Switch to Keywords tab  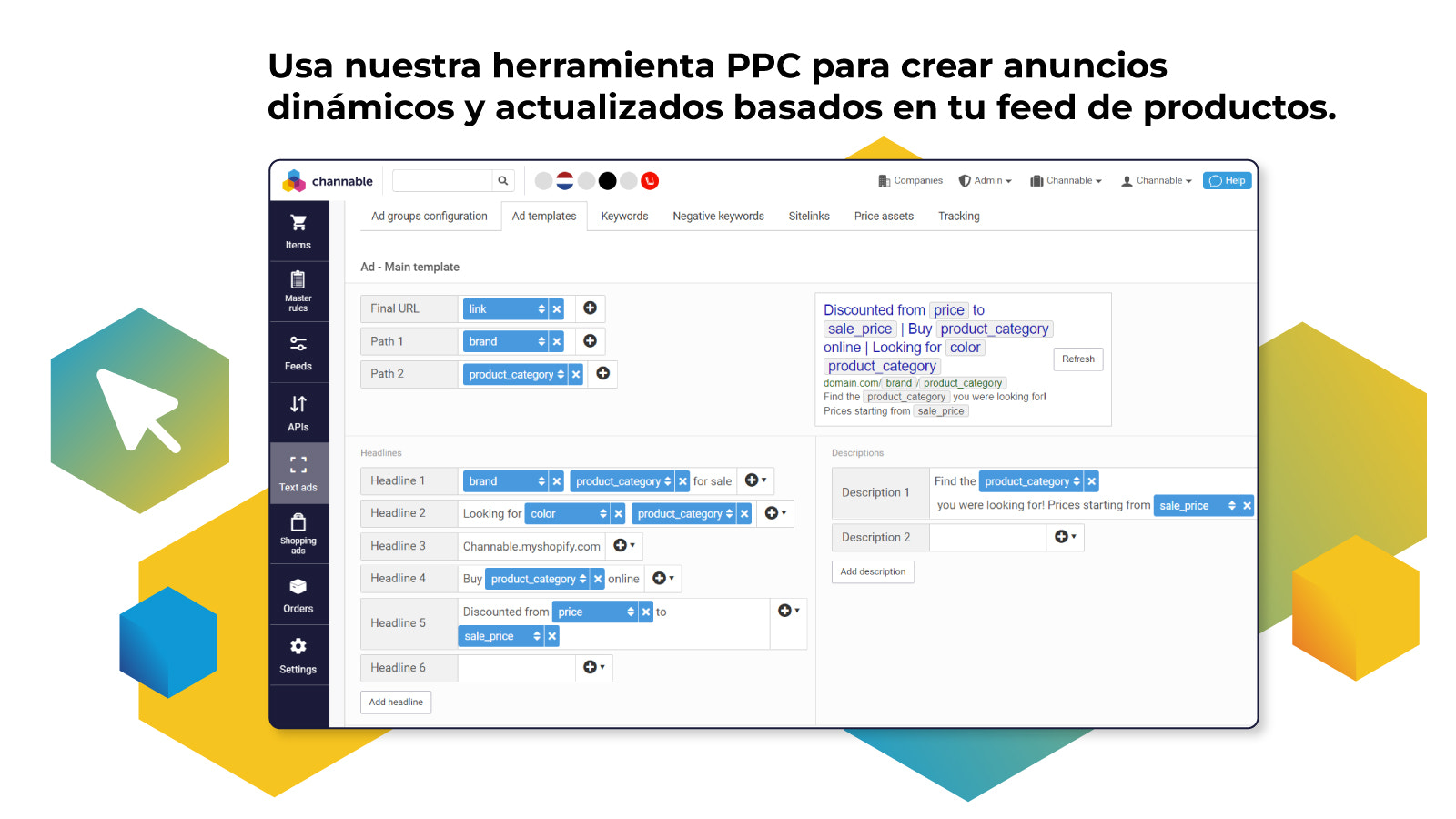coord(624,217)
